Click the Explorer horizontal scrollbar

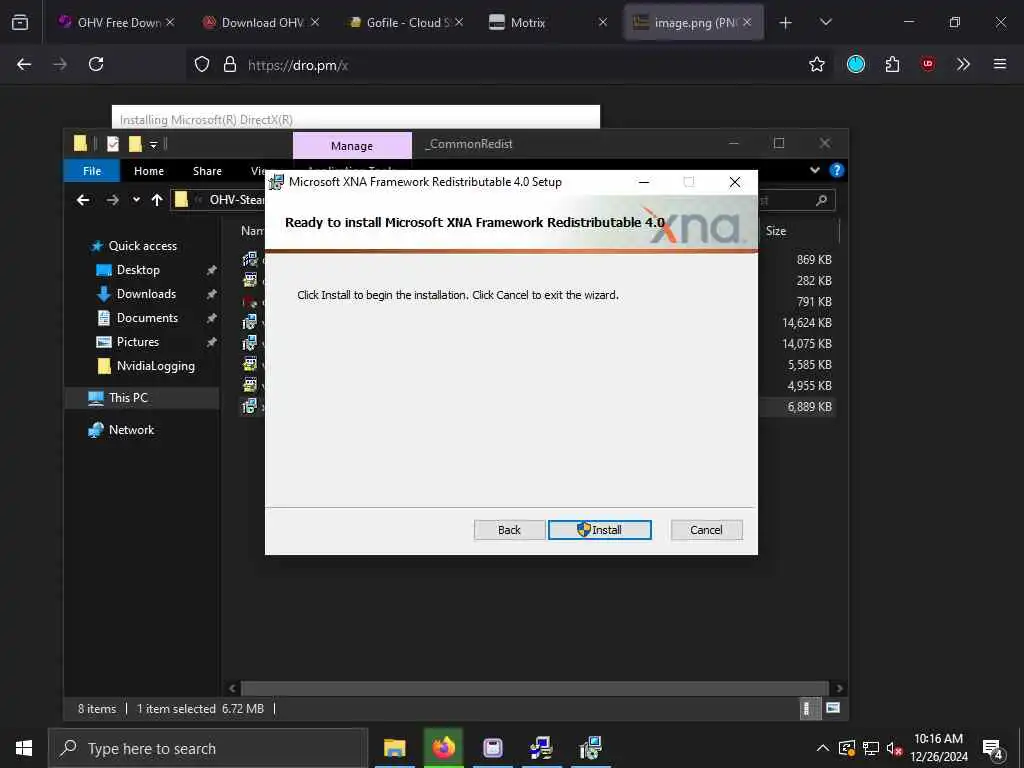[534, 688]
